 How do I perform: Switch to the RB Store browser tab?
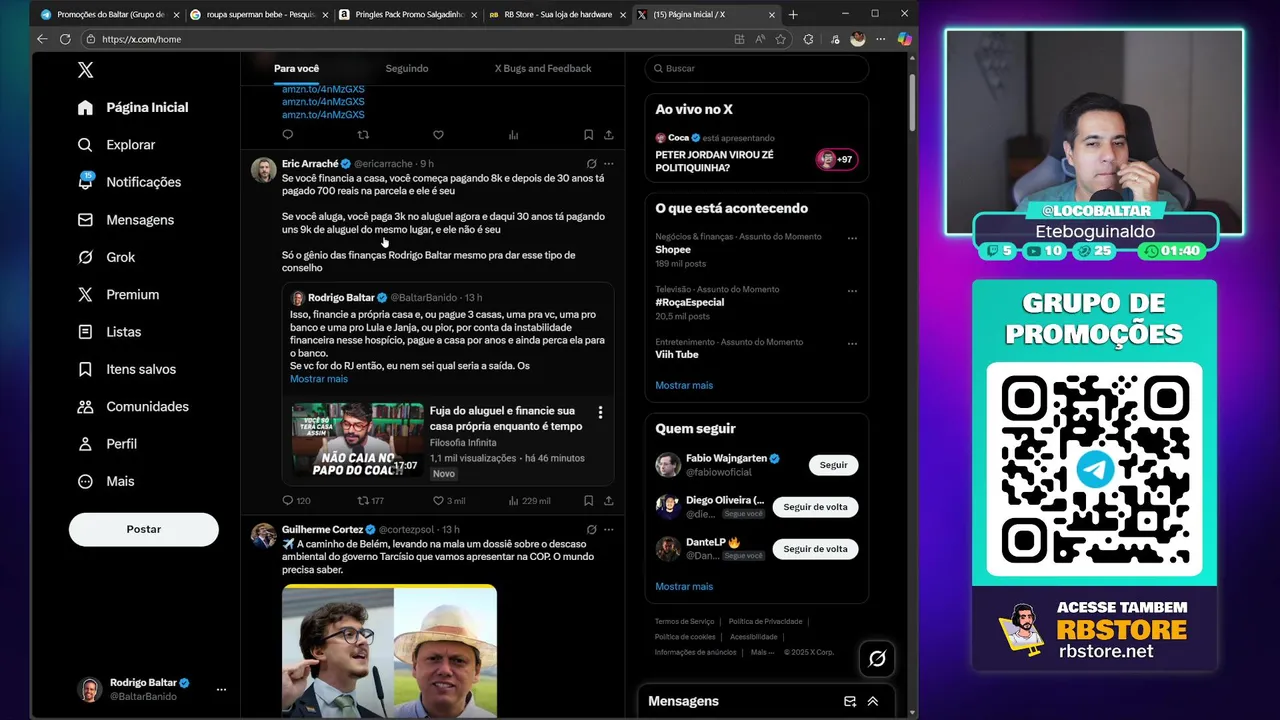pyautogui.click(x=557, y=15)
